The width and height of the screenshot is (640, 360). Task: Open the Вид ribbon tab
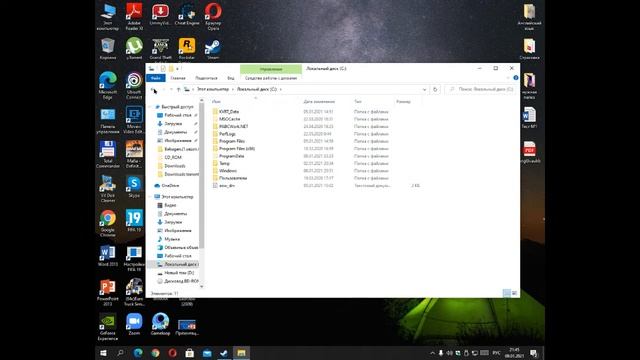(231, 78)
